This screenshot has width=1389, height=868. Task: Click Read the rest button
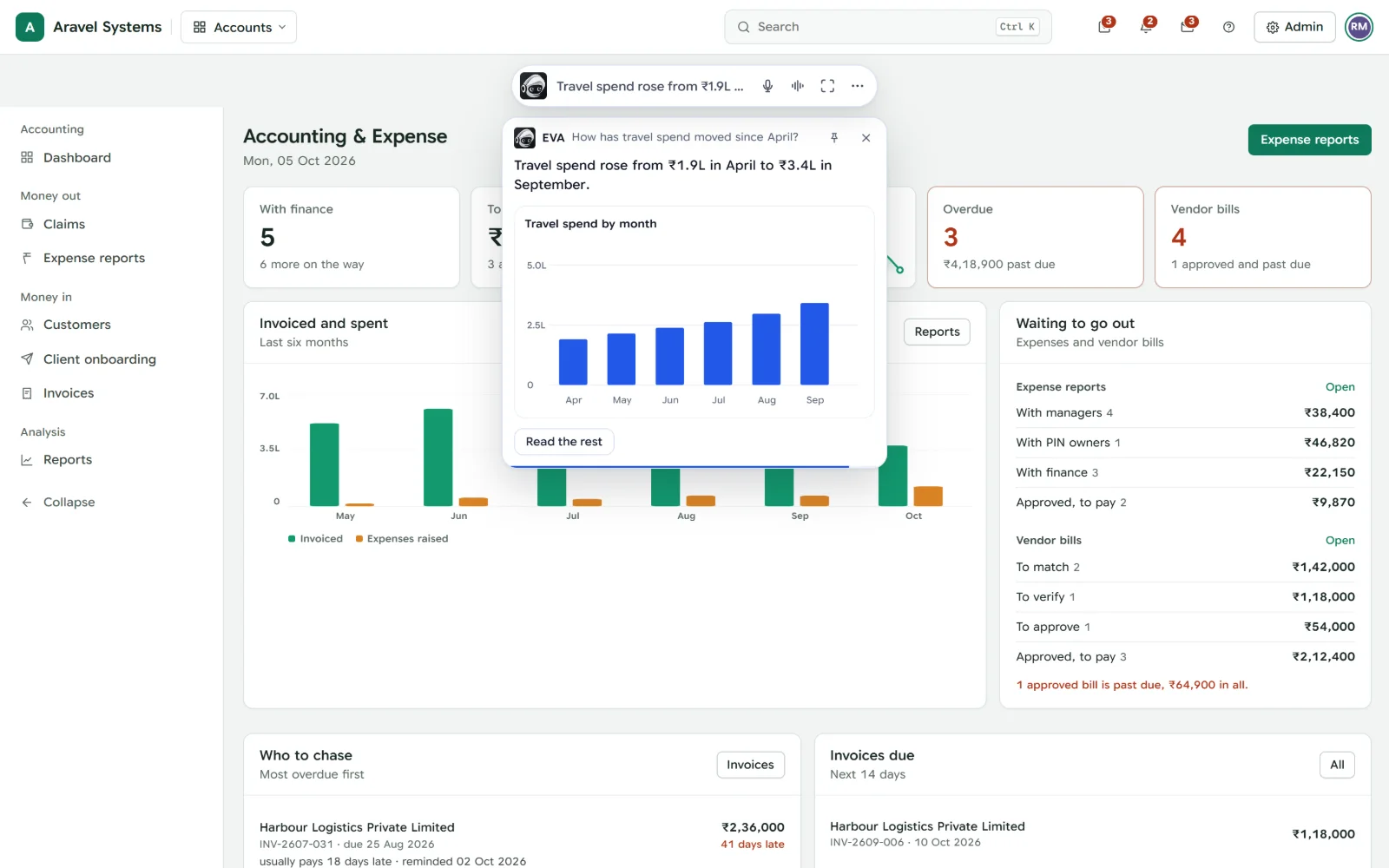[x=564, y=442]
